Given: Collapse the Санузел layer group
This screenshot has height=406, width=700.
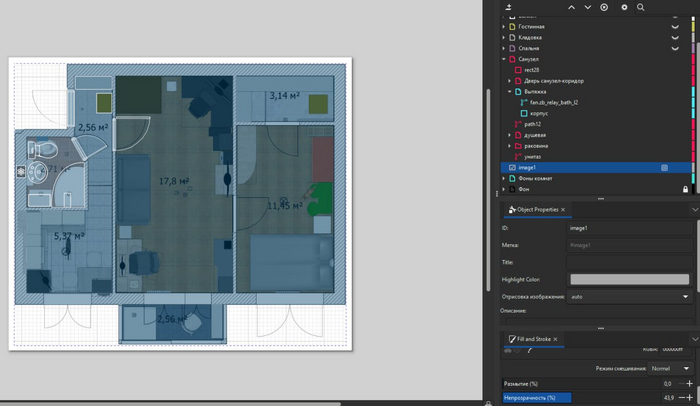Looking at the screenshot, I should (x=504, y=59).
